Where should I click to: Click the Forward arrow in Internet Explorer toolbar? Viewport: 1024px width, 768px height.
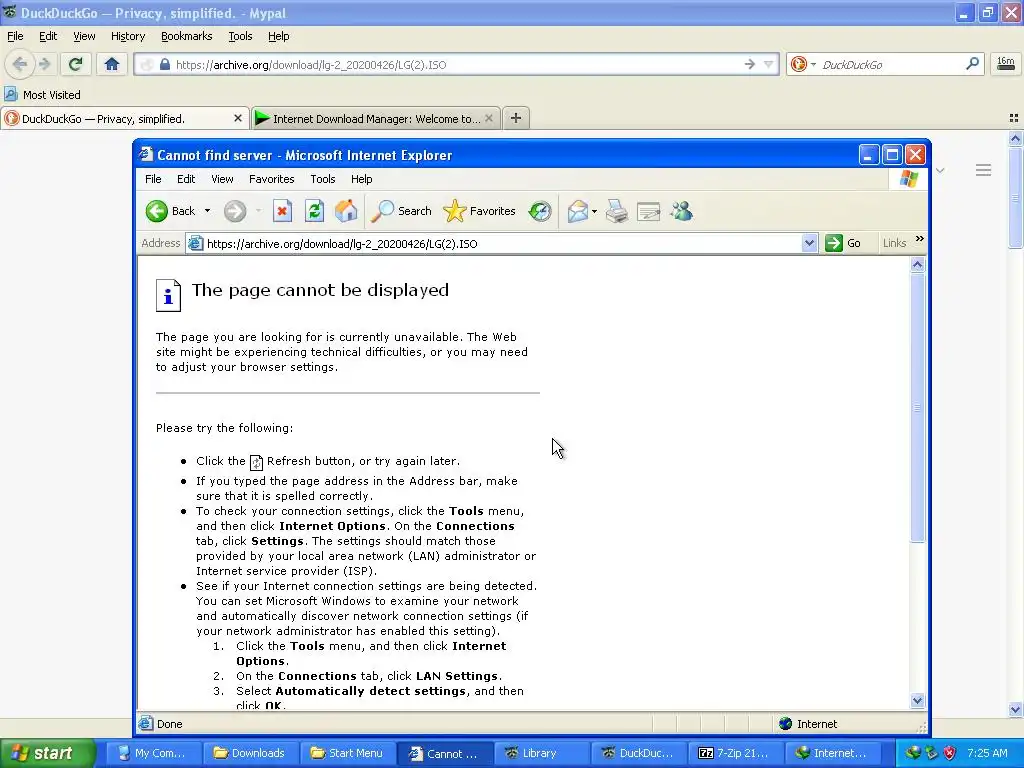pos(234,211)
